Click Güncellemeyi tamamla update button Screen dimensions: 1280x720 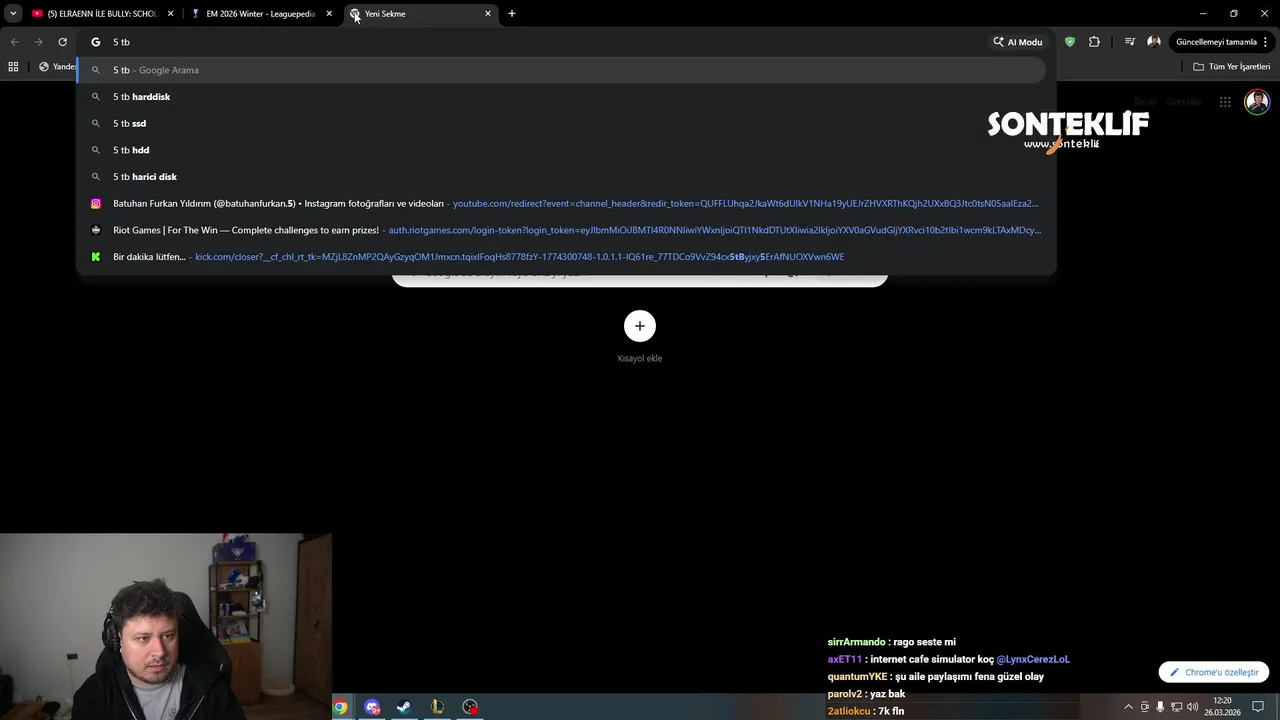pos(1216,42)
